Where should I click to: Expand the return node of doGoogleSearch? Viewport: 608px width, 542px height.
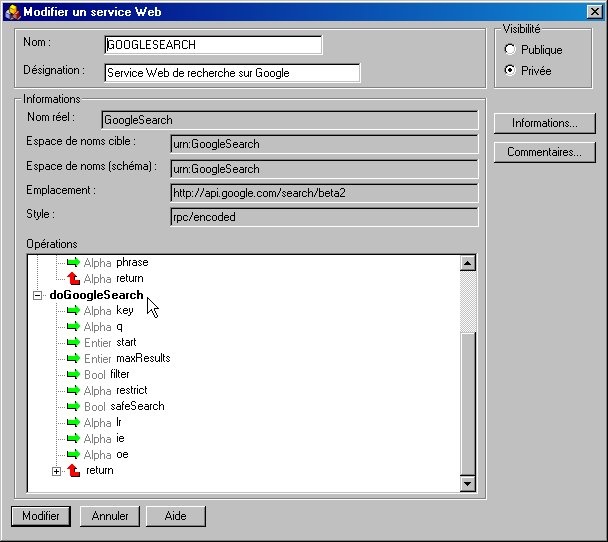56,471
